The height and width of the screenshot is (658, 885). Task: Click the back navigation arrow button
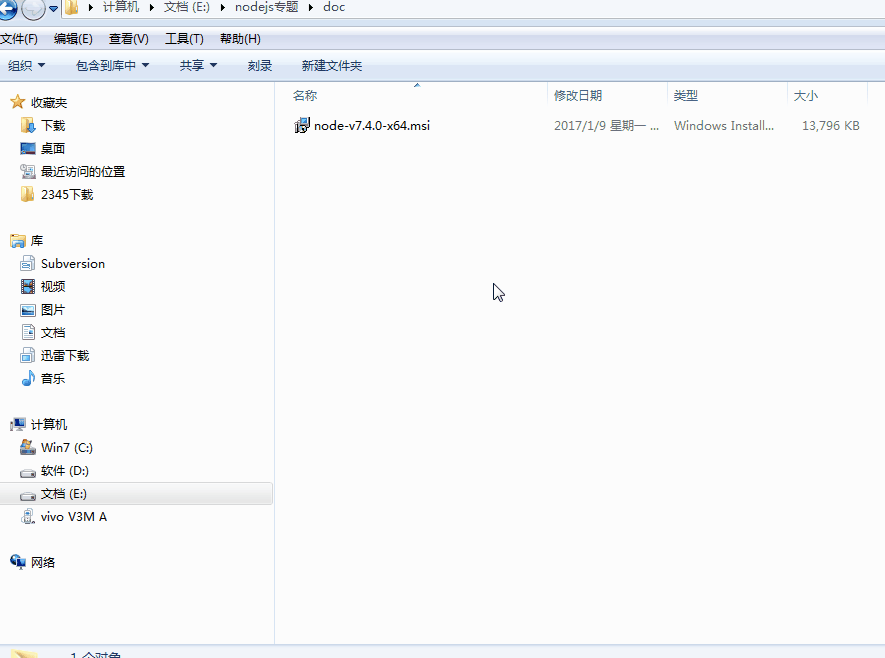(7, 9)
